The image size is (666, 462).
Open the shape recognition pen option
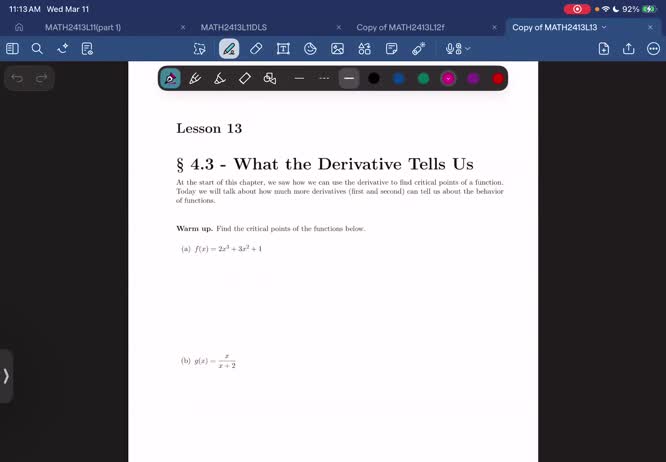pyautogui.click(x=270, y=79)
